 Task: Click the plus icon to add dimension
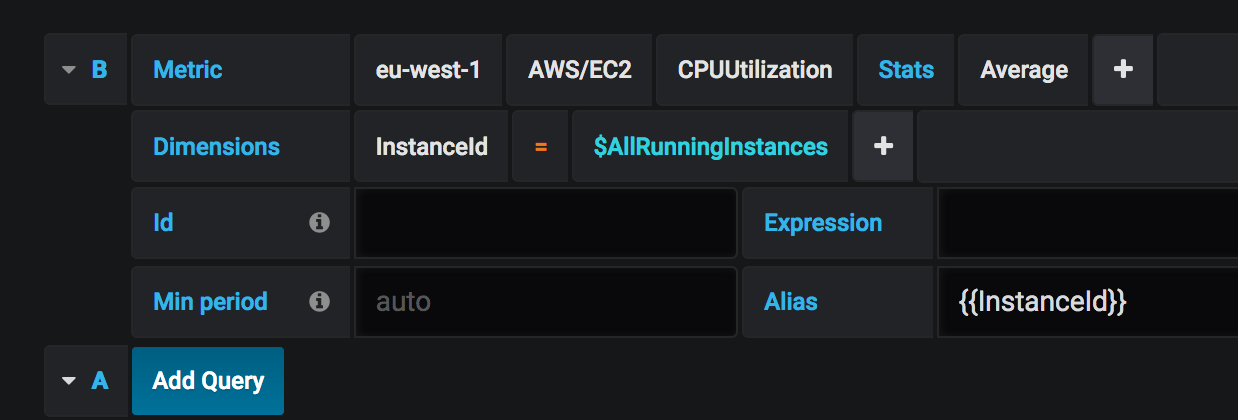coord(883,146)
